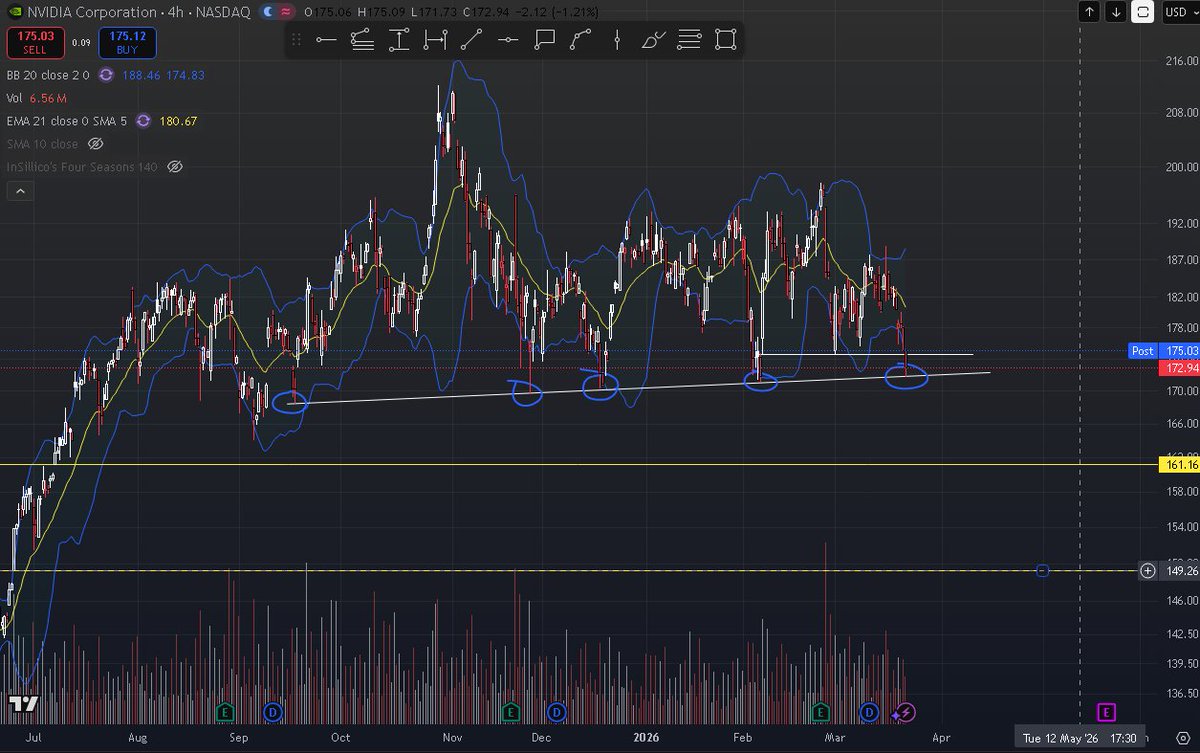Viewport: 1200px width, 753px height.
Task: Click the pink wave icon beside the moon
Action: pos(288,13)
